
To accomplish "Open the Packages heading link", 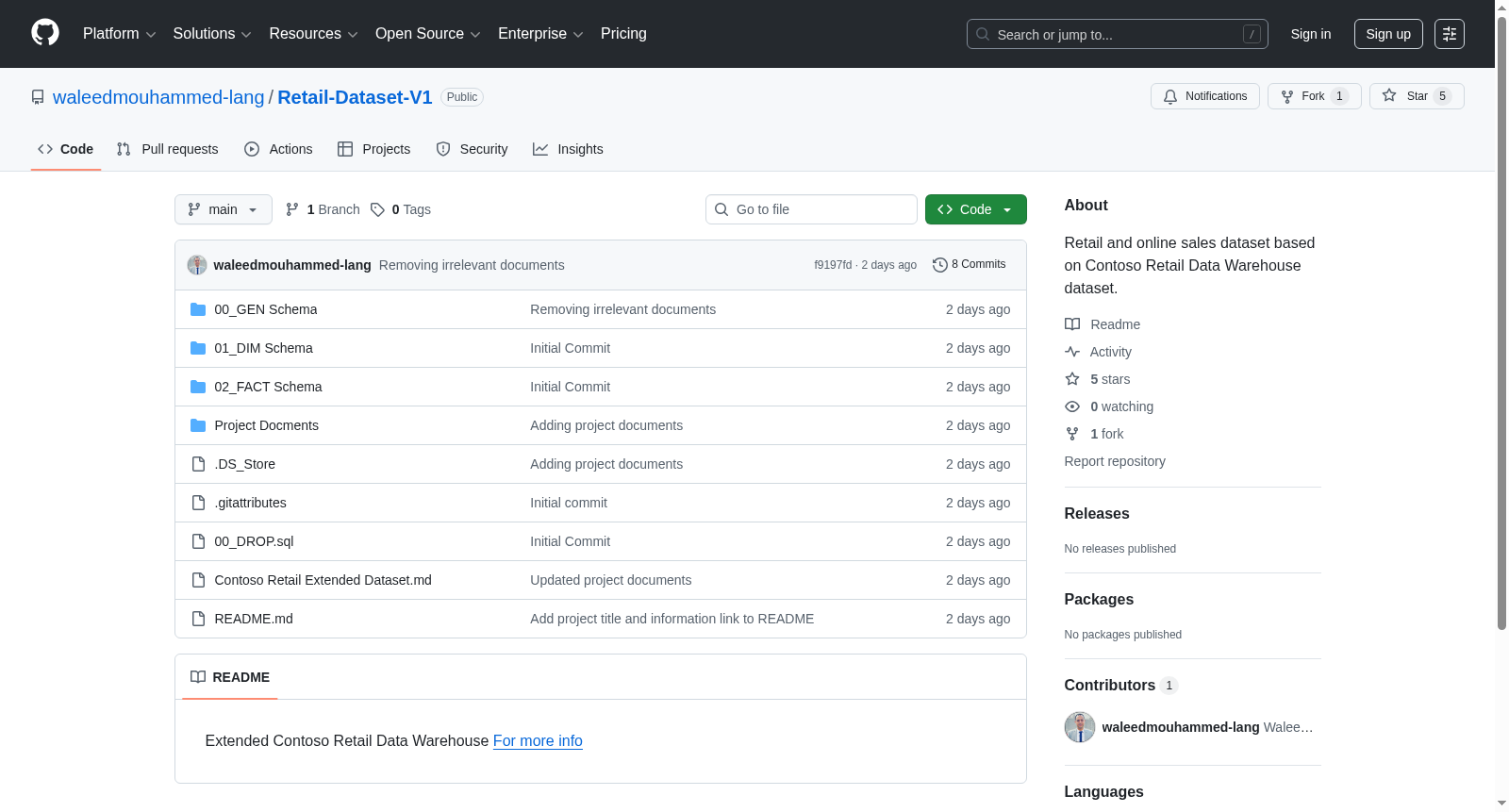I will (1099, 600).
